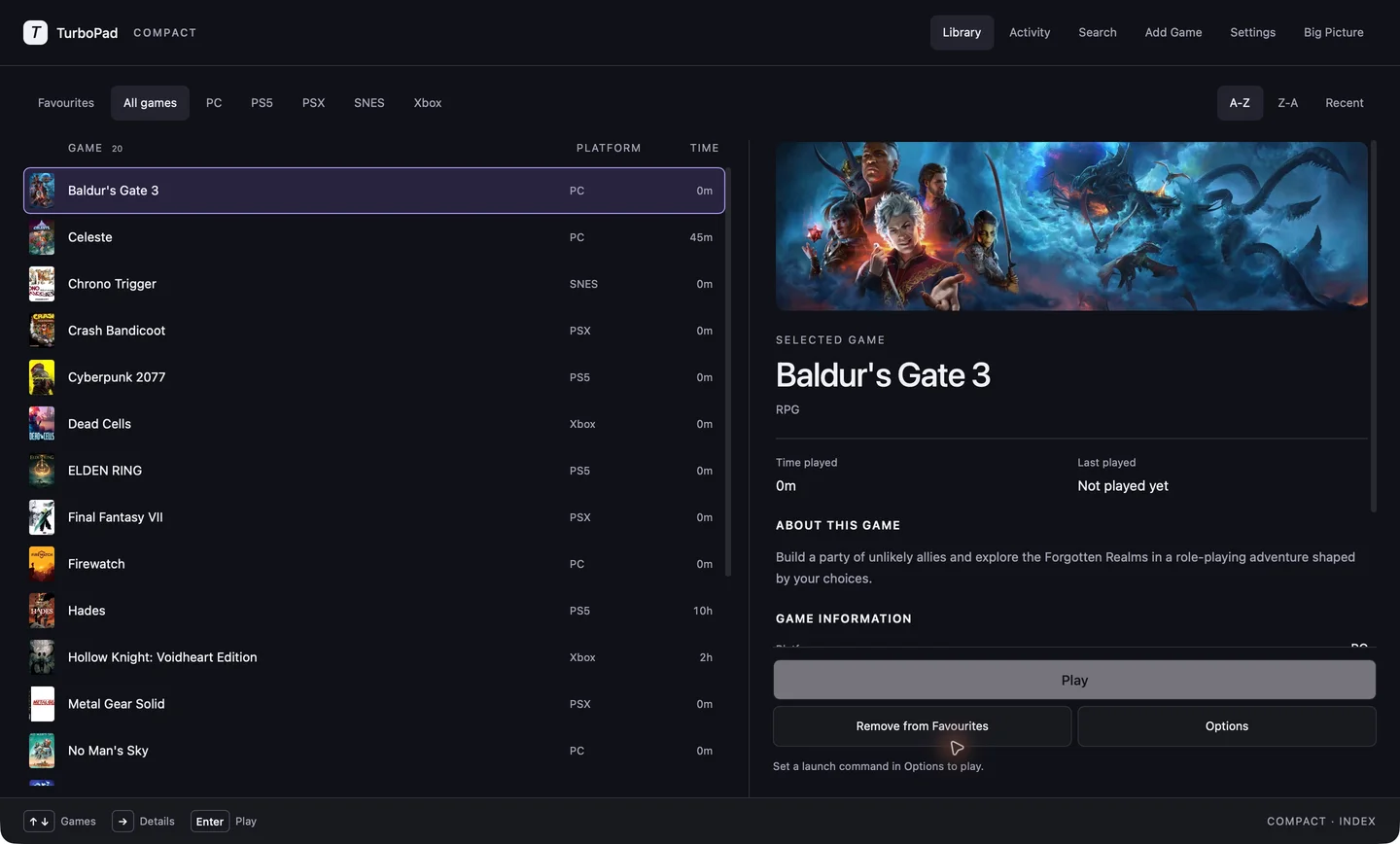The image size is (1400, 844).
Task: Click the Crash Bandicoot cover art icon
Action: tap(42, 331)
